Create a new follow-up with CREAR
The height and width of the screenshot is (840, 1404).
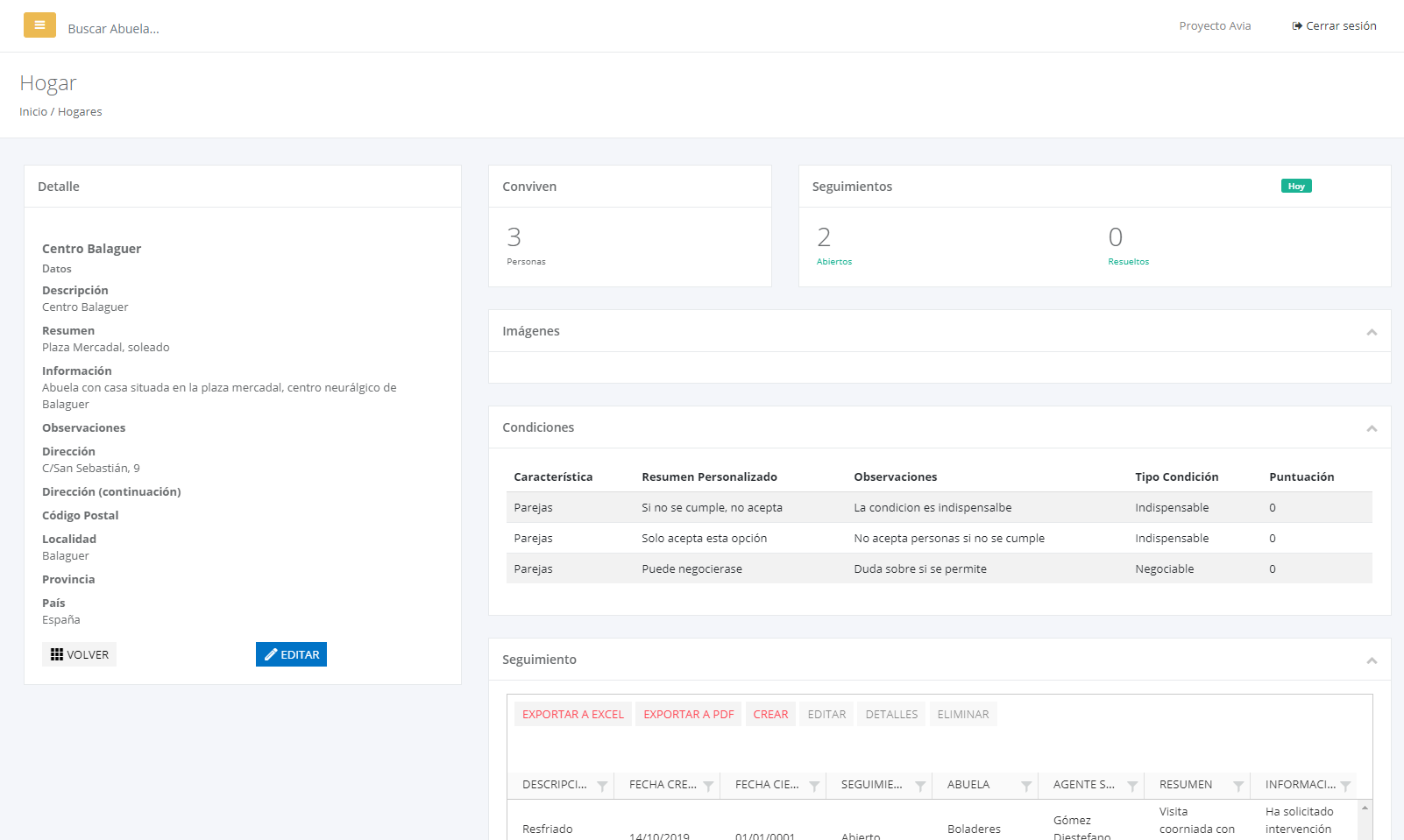770,715
